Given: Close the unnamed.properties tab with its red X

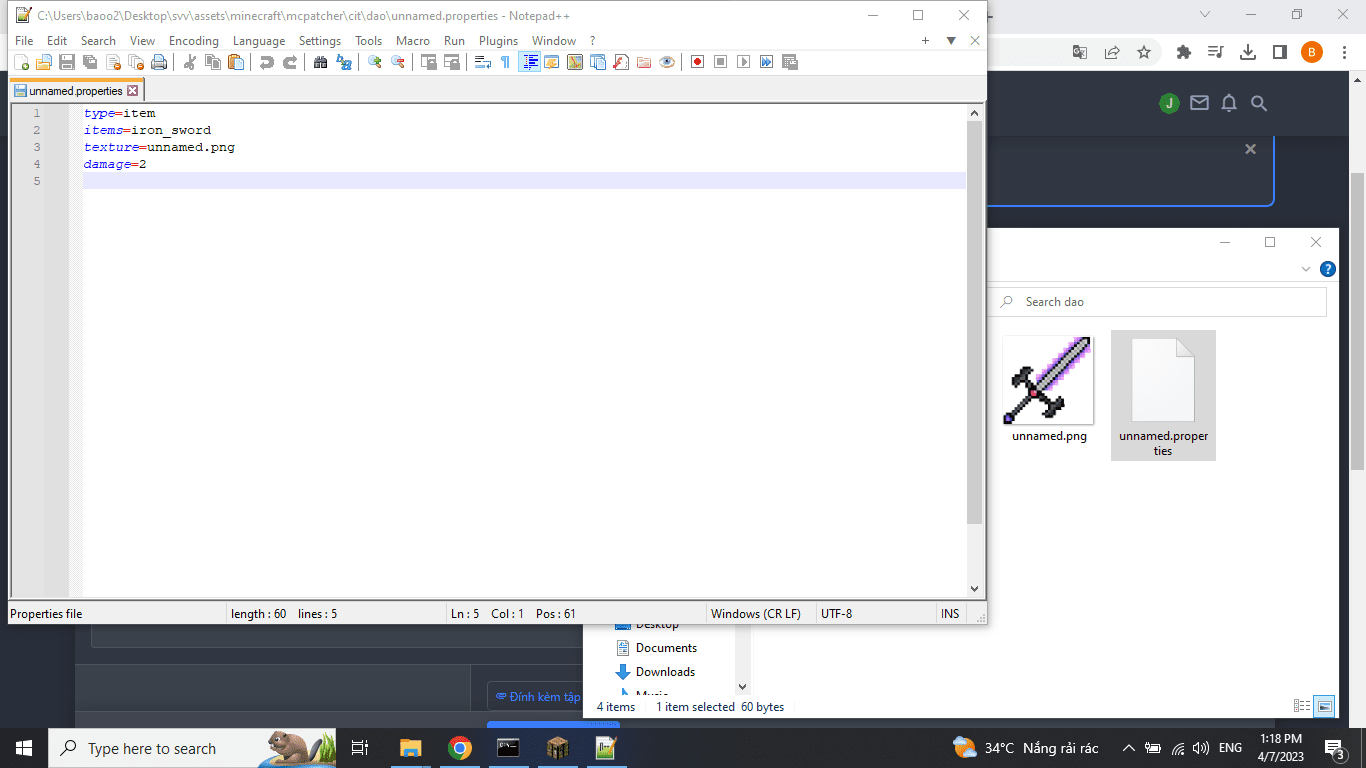Looking at the screenshot, I should pos(132,91).
